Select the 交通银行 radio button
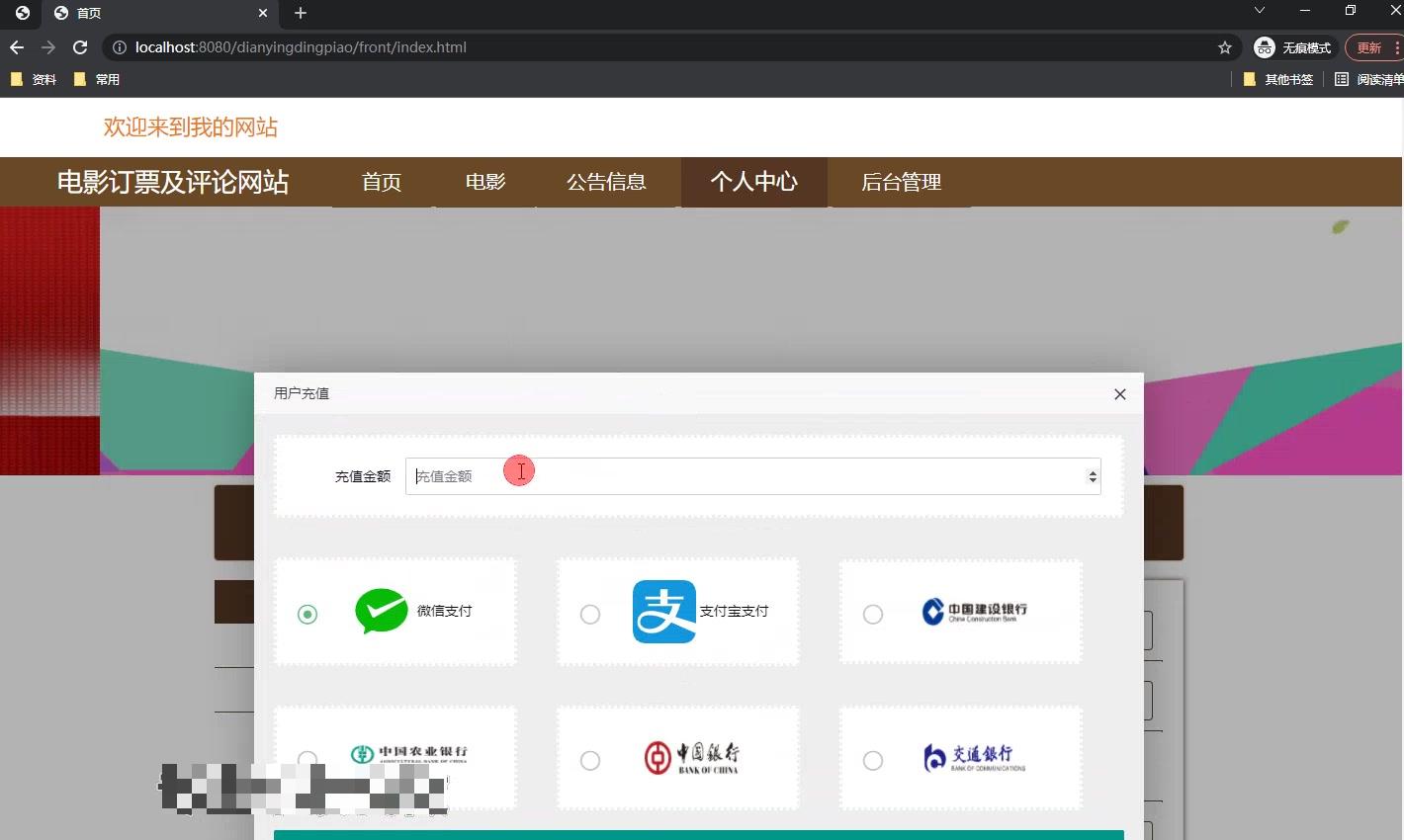Screen dimensions: 1404x840 pos(873,761)
